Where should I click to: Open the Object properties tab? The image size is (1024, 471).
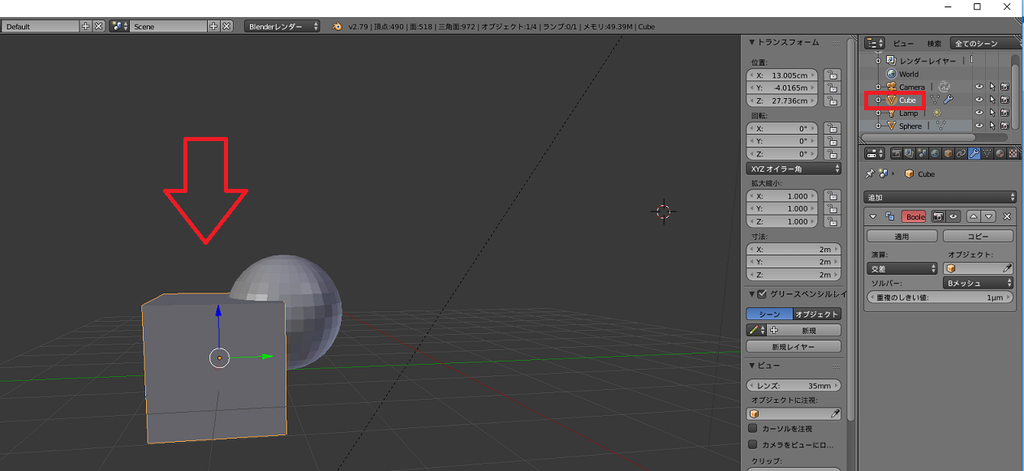[x=948, y=154]
